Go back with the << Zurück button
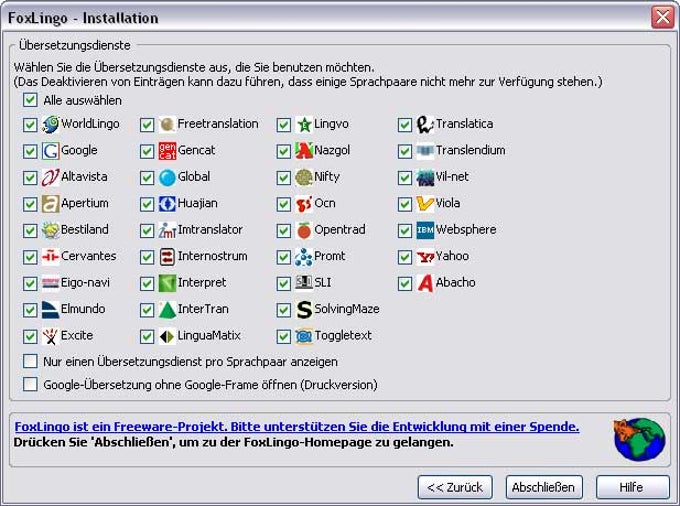The image size is (680, 506). [x=455, y=487]
